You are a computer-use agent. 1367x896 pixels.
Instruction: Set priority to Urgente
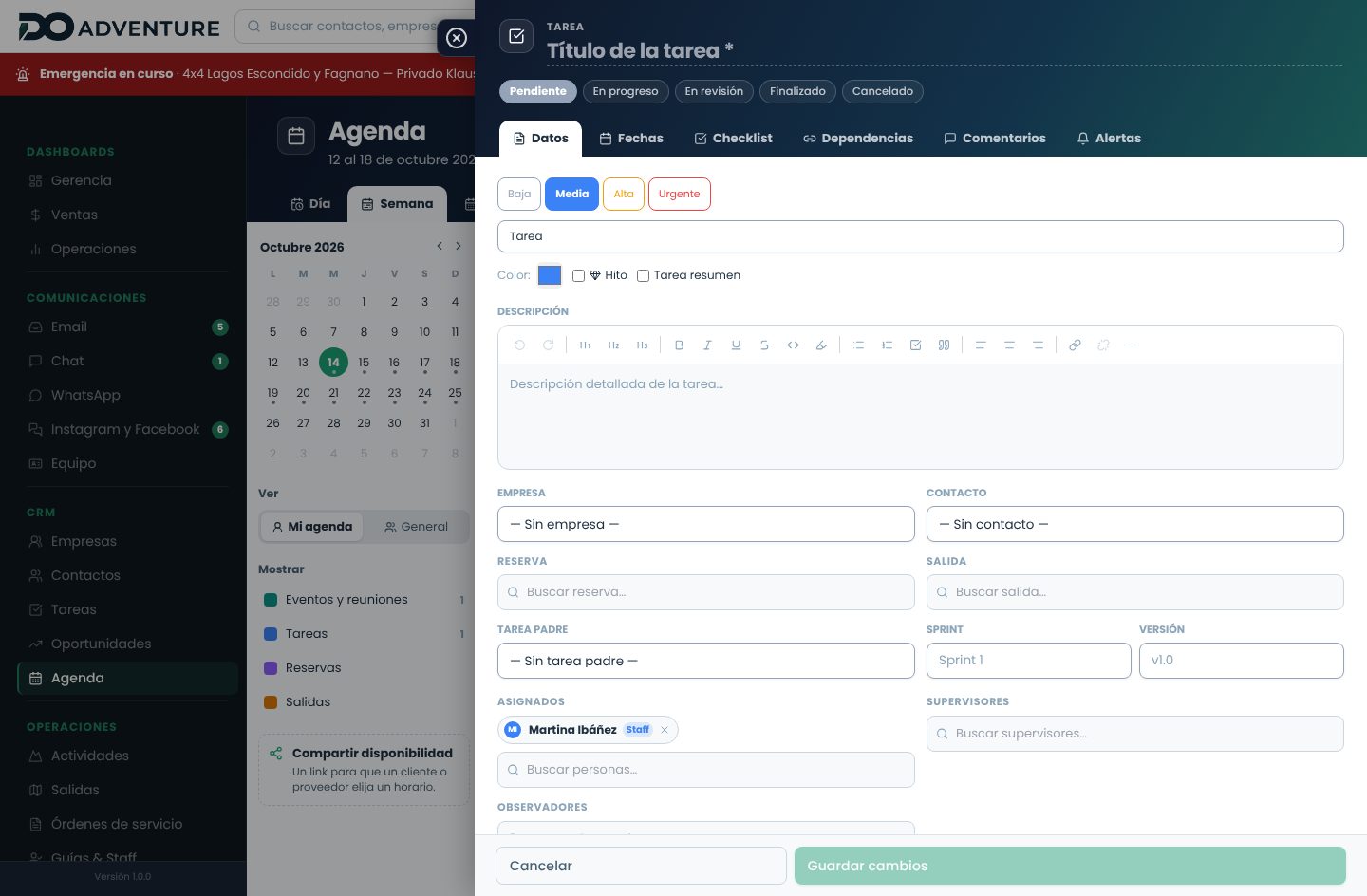click(x=680, y=194)
